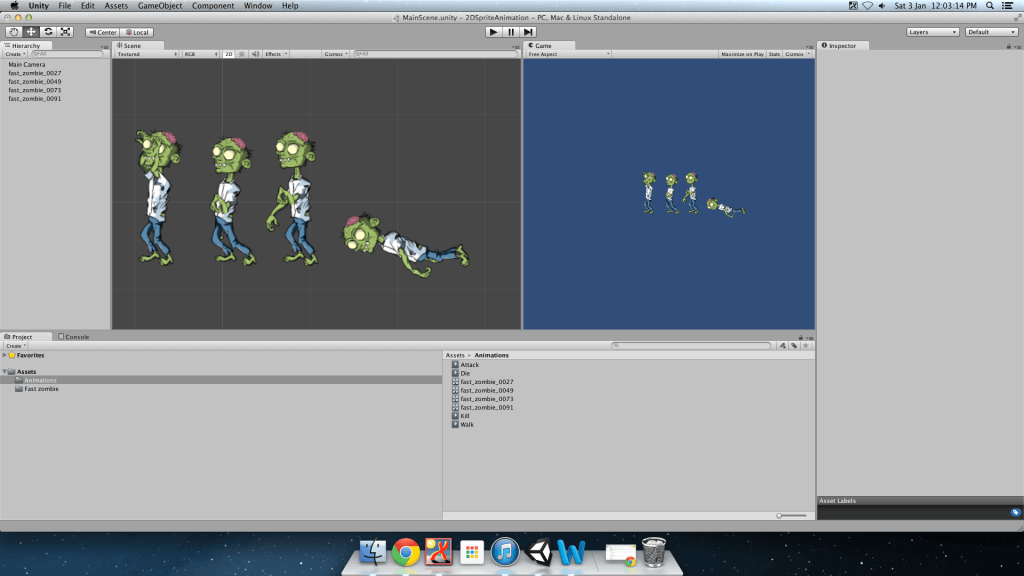The image size is (1024, 576).
Task: Select the Move (translate) tool
Action: [31, 32]
